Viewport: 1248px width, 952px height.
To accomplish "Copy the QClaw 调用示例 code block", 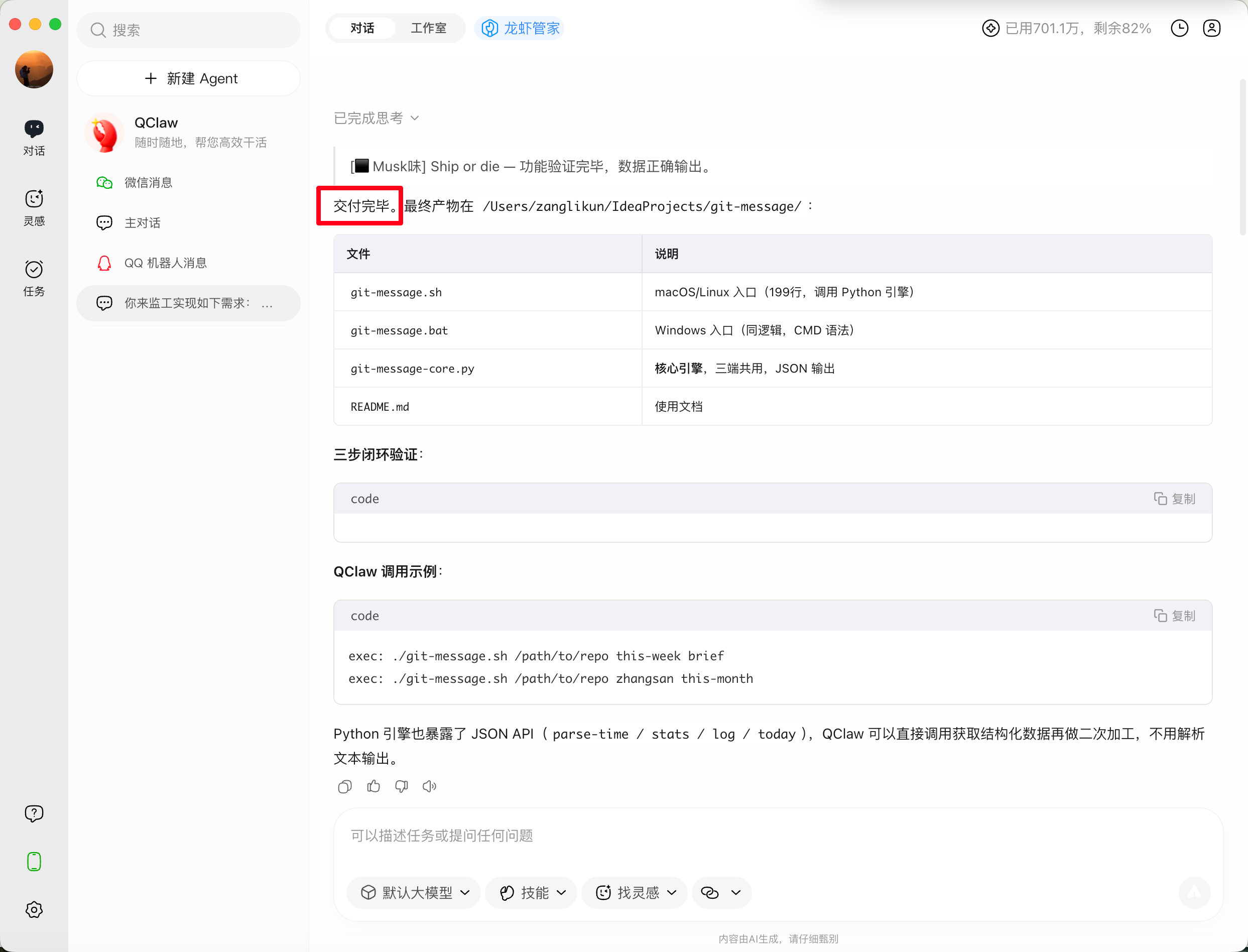I will [1174, 616].
